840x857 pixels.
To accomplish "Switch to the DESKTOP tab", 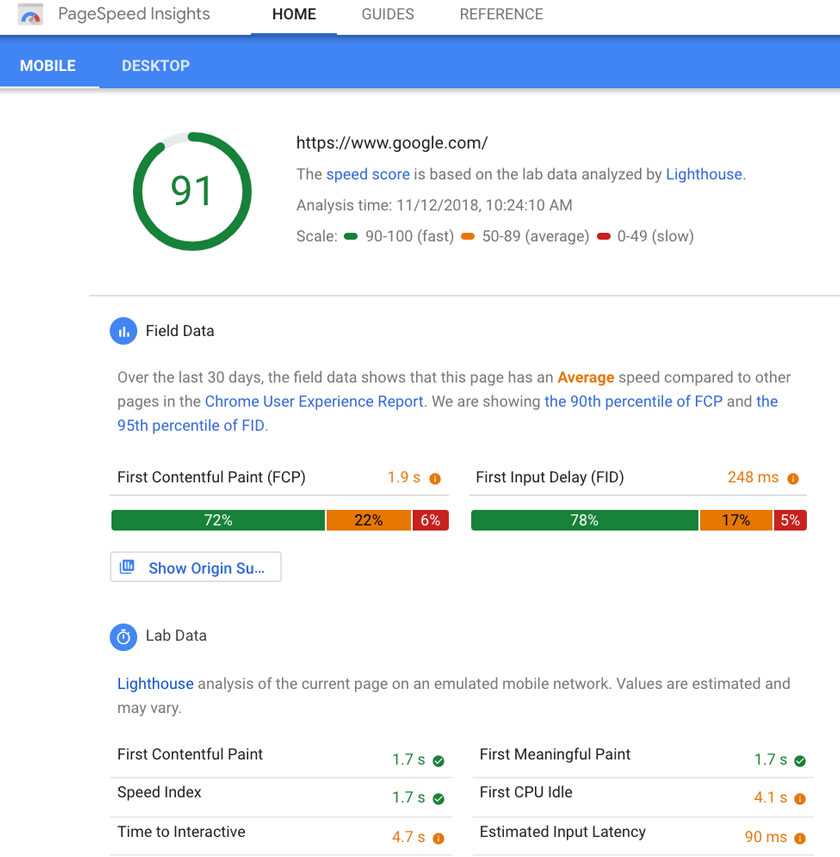I will pos(155,65).
